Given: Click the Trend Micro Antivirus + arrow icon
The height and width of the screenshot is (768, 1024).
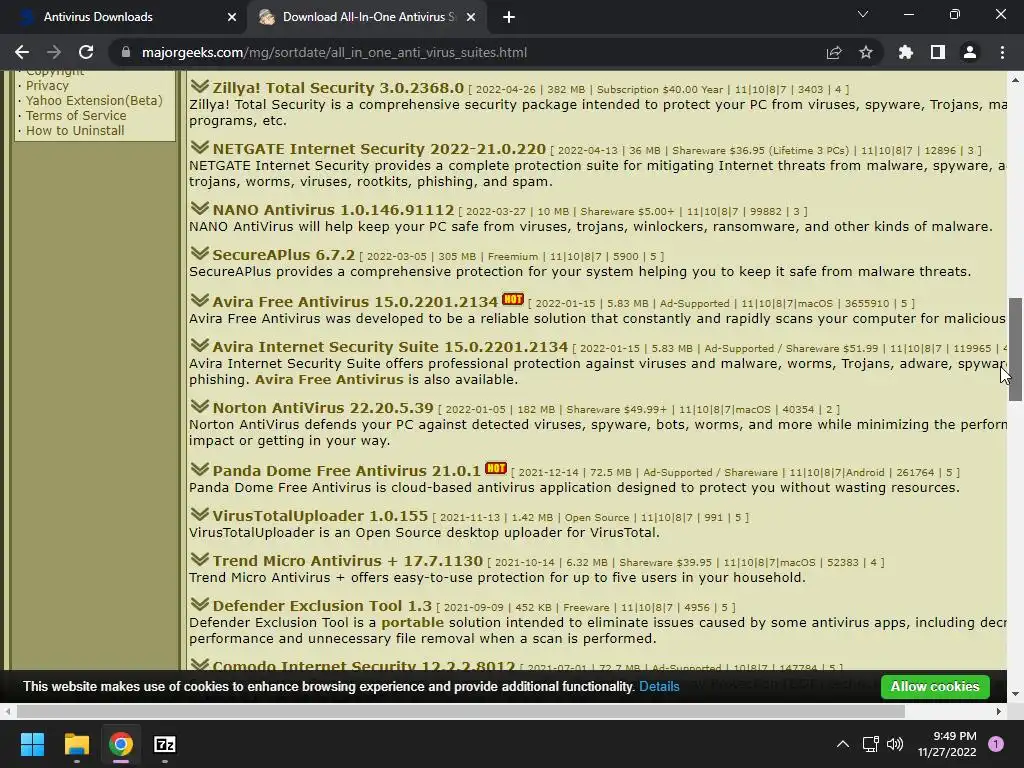Looking at the screenshot, I should (x=199, y=559).
